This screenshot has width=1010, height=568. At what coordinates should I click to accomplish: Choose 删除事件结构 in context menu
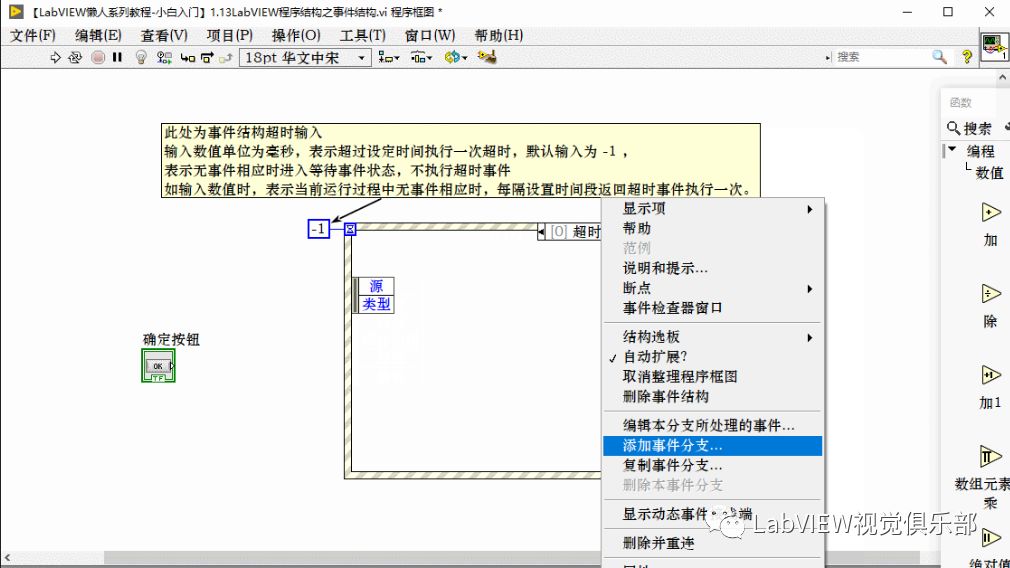pyautogui.click(x=713, y=397)
